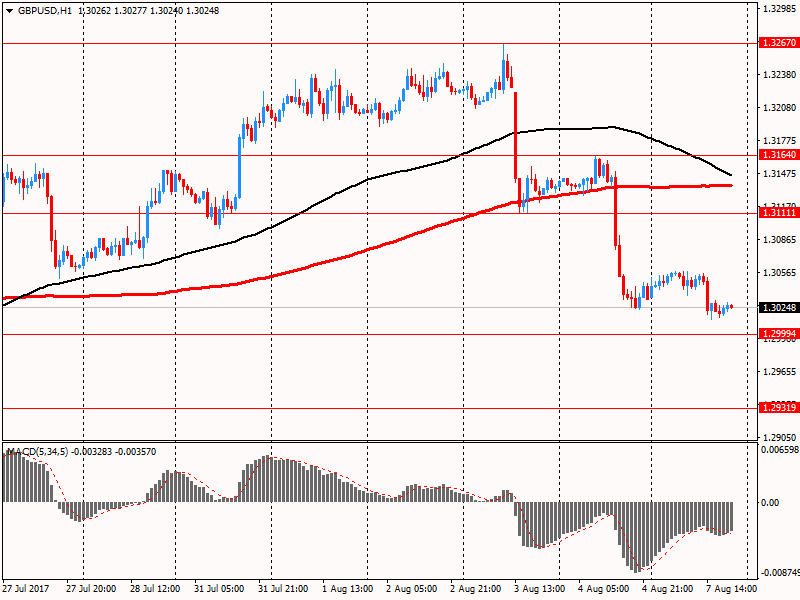Select the 7 Aug 14:00 time axis label
800x600 pixels.
732,588
